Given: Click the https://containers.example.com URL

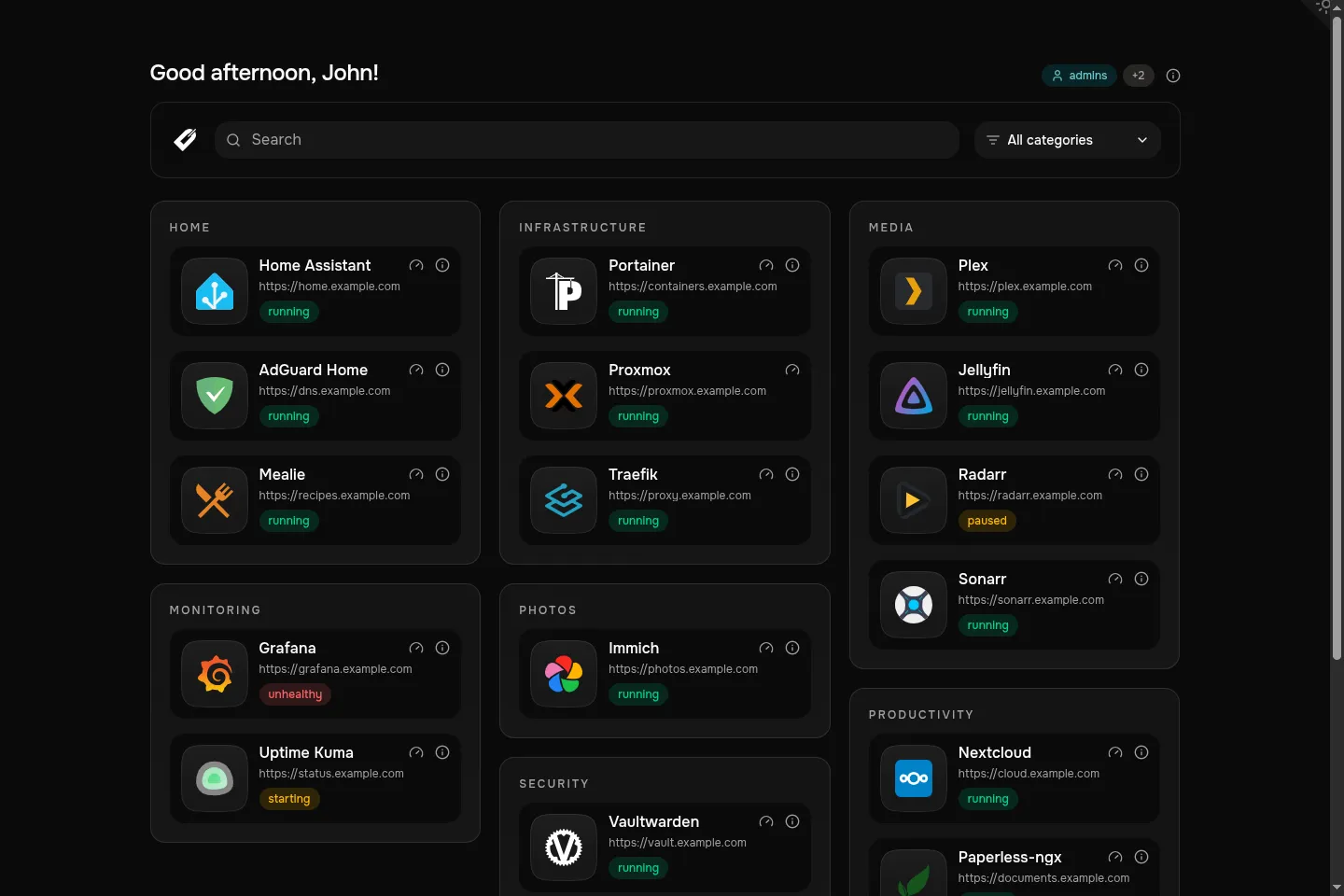Looking at the screenshot, I should click(x=693, y=287).
